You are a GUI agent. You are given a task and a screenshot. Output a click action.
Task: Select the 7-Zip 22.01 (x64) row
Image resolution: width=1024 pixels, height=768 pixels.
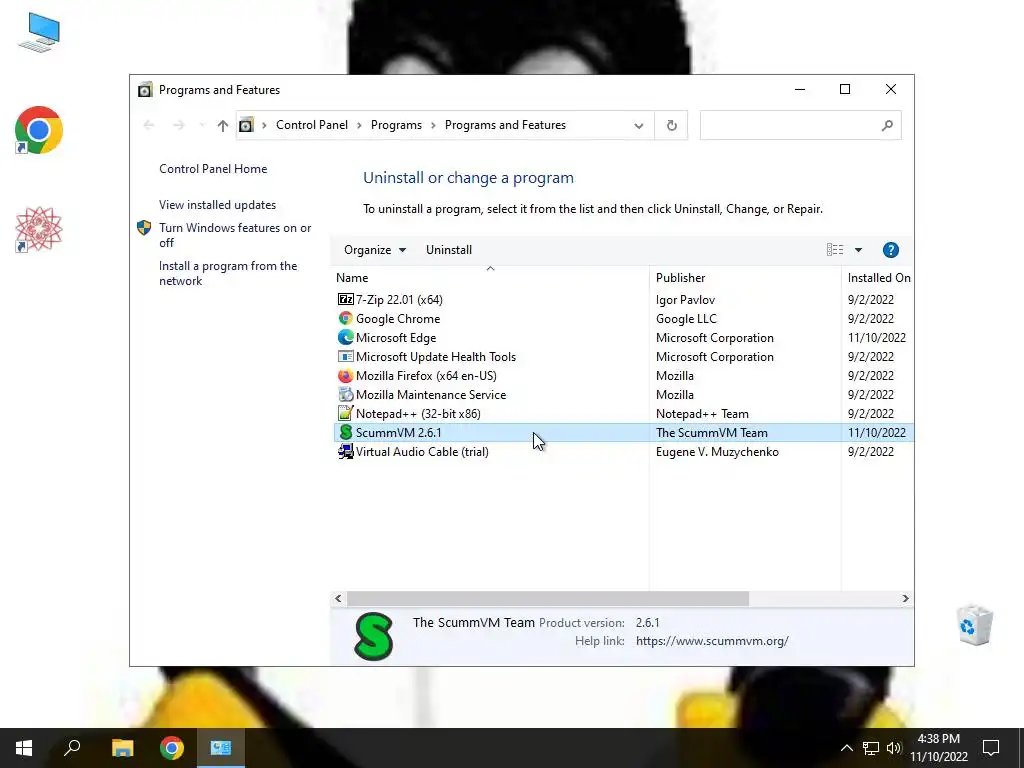pos(623,299)
